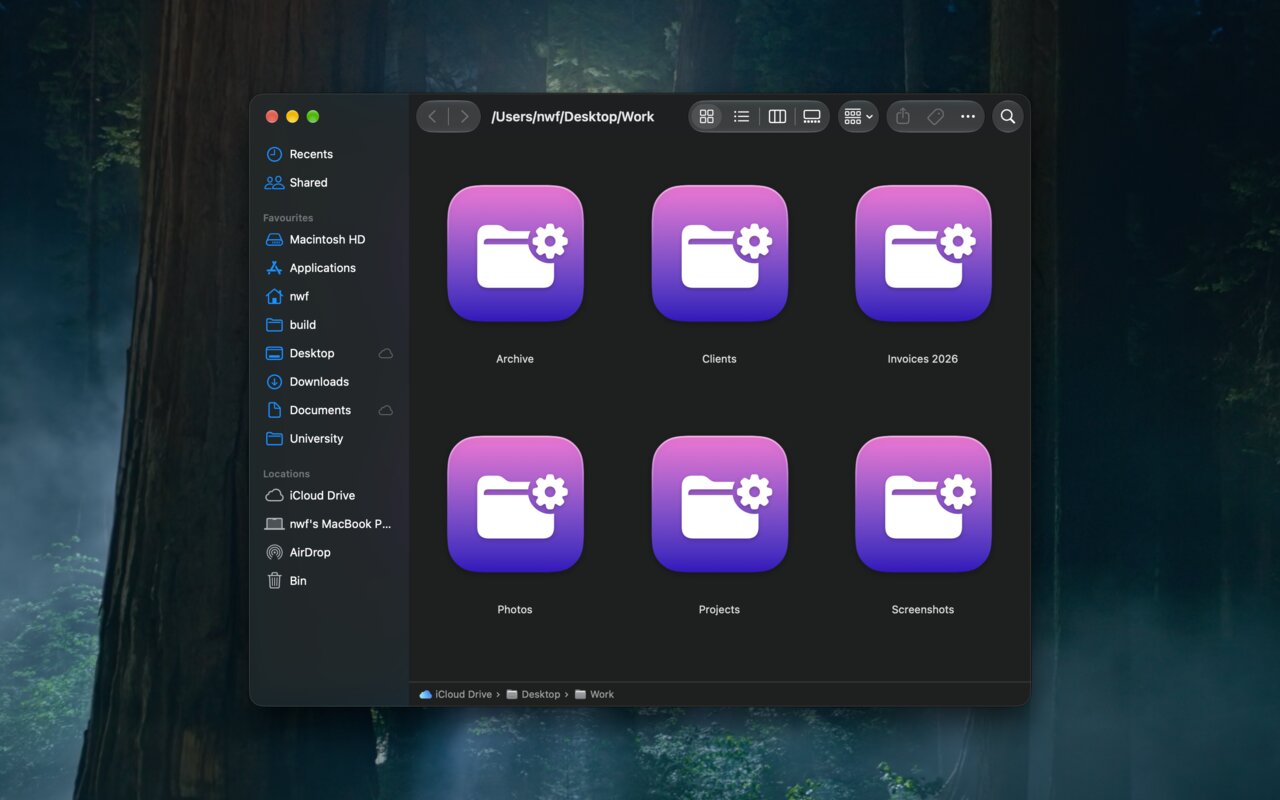Click the search magnifier button

point(1008,117)
